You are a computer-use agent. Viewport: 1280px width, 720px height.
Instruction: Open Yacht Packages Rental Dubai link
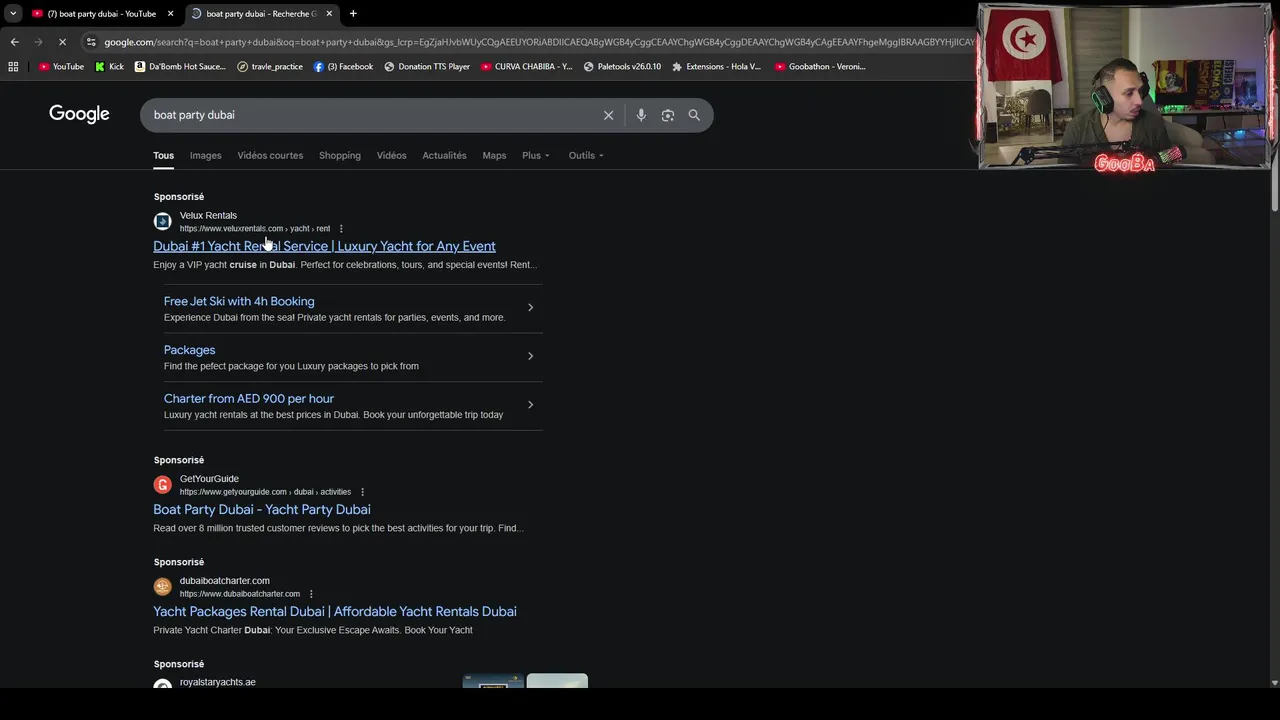point(335,611)
